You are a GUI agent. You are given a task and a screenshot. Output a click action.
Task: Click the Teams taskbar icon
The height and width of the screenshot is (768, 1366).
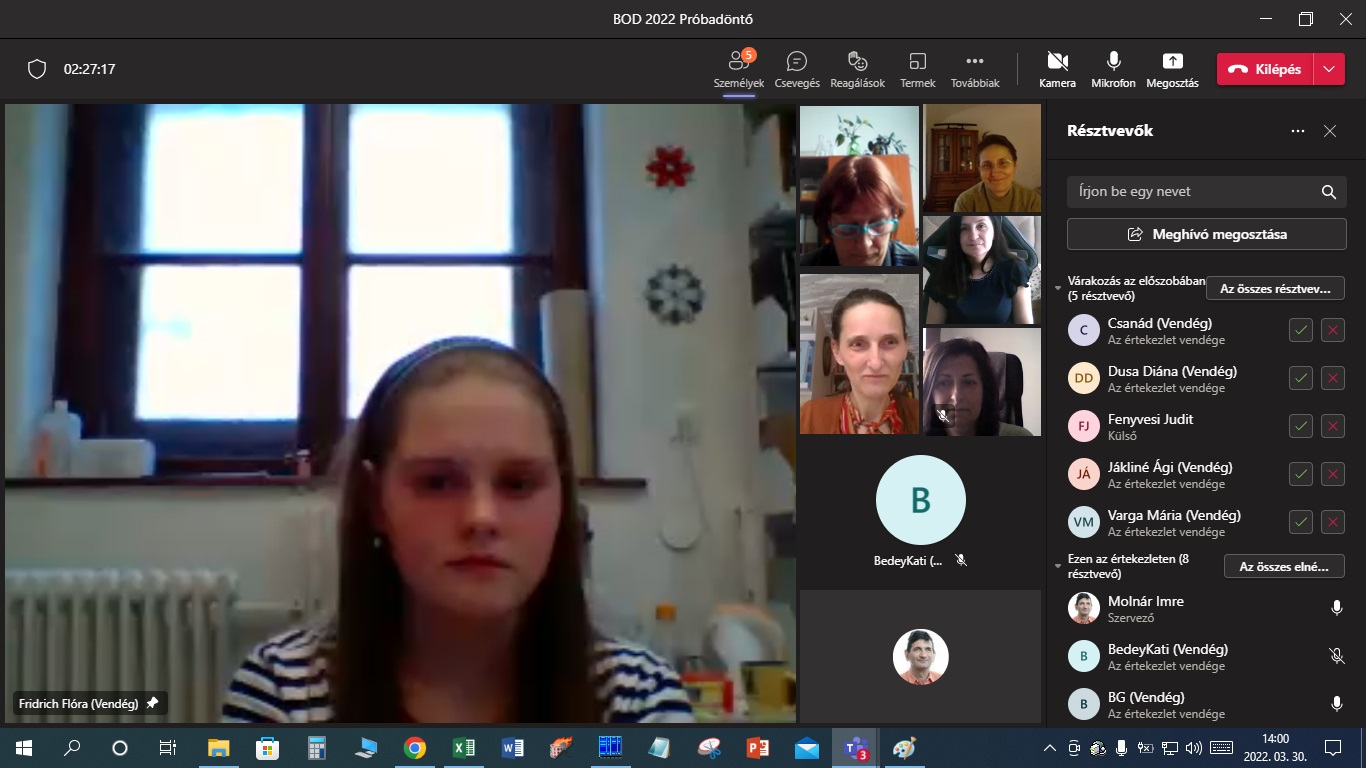point(855,747)
